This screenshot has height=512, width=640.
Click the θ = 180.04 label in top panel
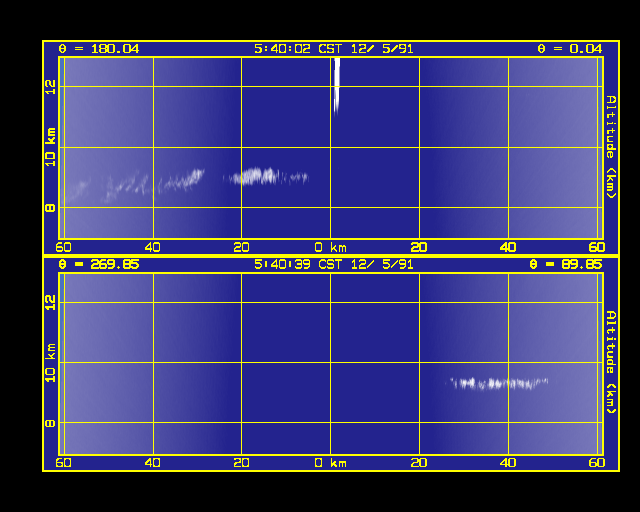[99, 49]
